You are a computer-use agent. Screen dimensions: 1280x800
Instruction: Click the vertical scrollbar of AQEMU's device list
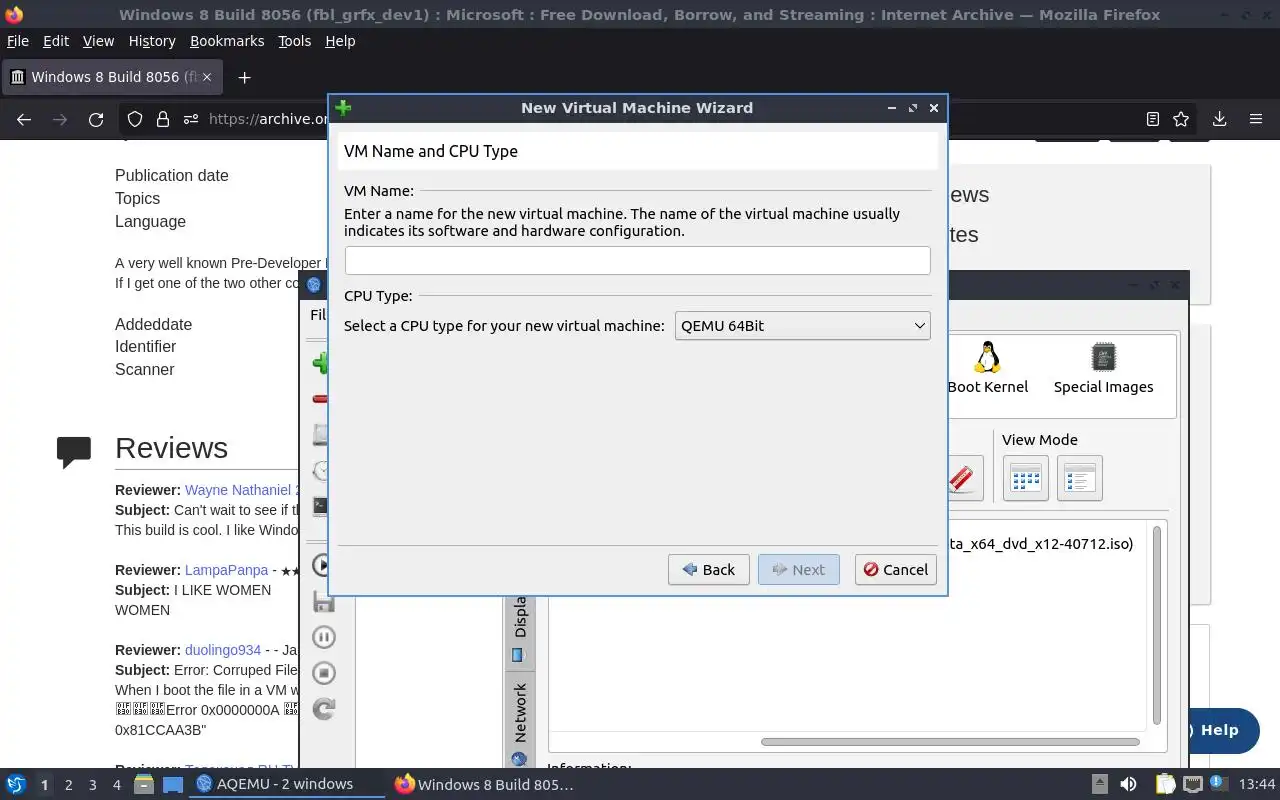(x=1157, y=626)
